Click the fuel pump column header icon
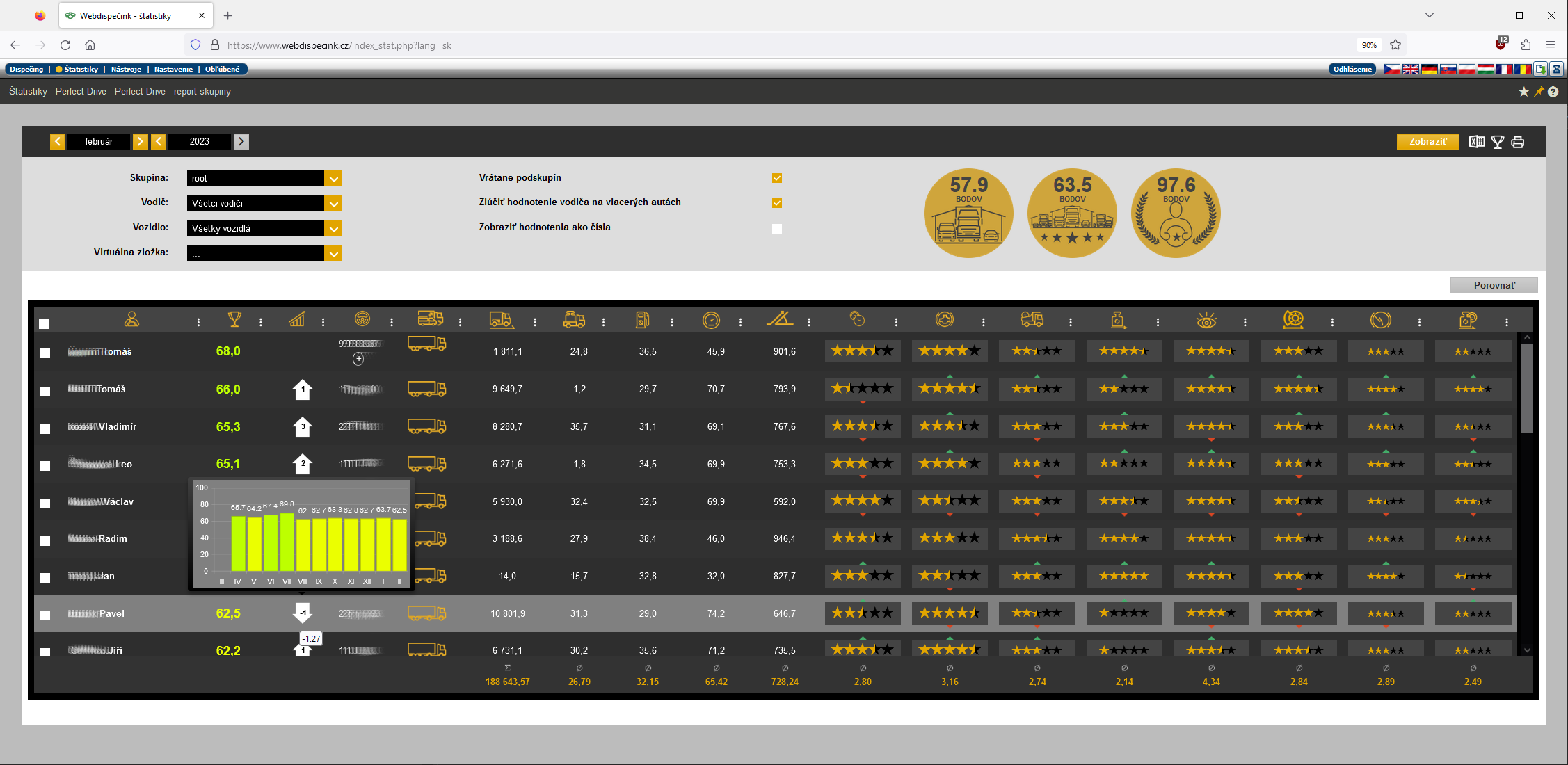 click(x=642, y=320)
